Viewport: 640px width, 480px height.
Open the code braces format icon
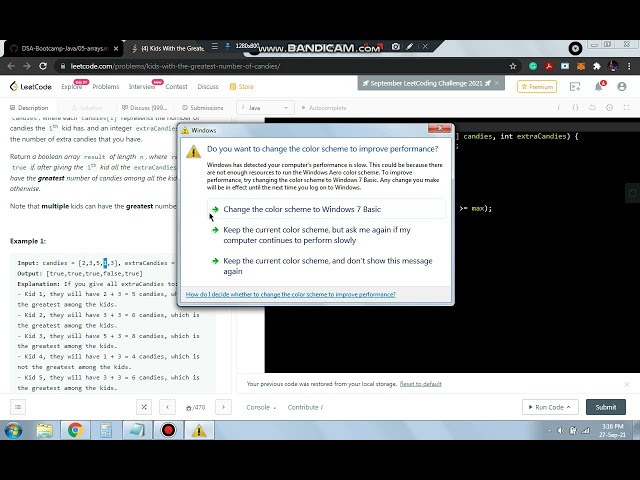[575, 108]
